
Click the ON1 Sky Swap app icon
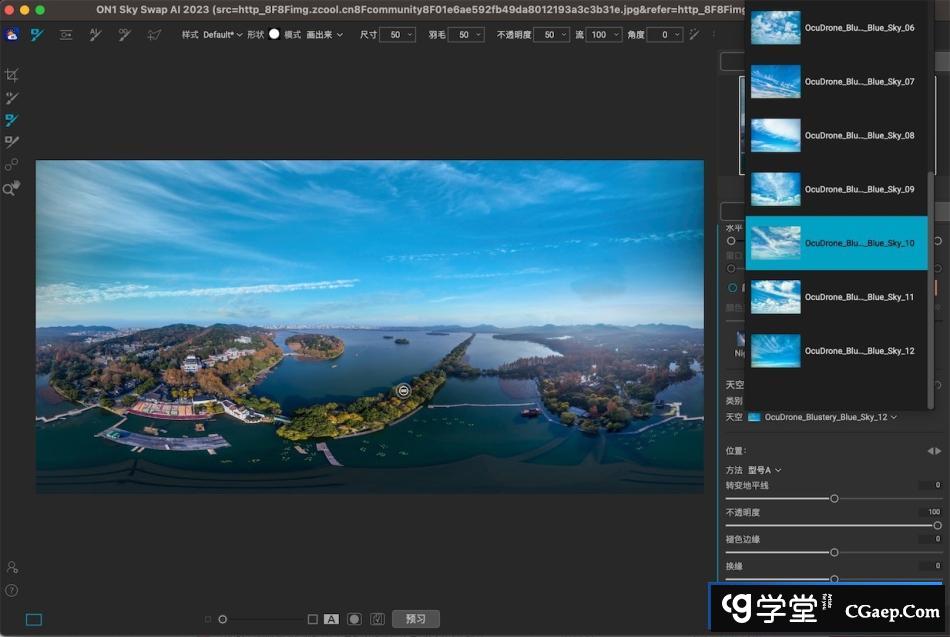[x=12, y=34]
